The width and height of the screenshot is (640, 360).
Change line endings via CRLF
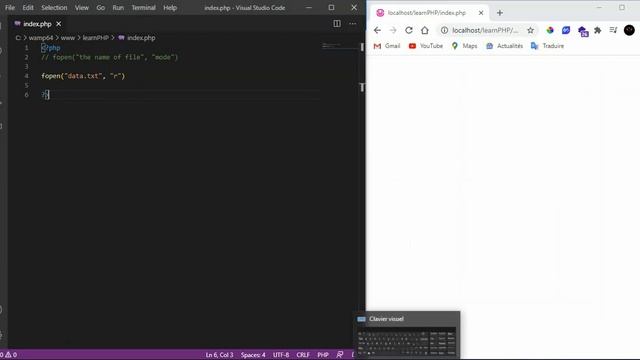pyautogui.click(x=303, y=355)
